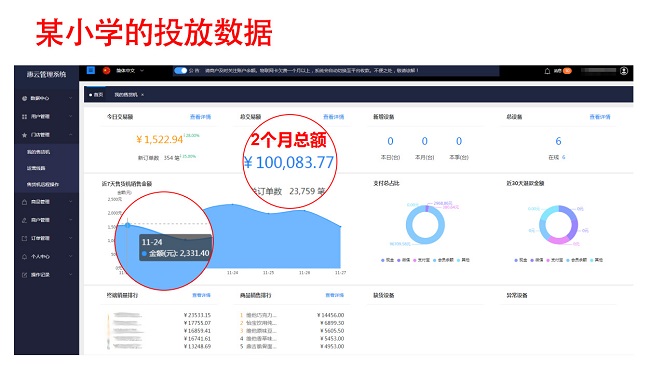Click the 11-25 label on the chart axis
The image size is (650, 366).
[269, 273]
